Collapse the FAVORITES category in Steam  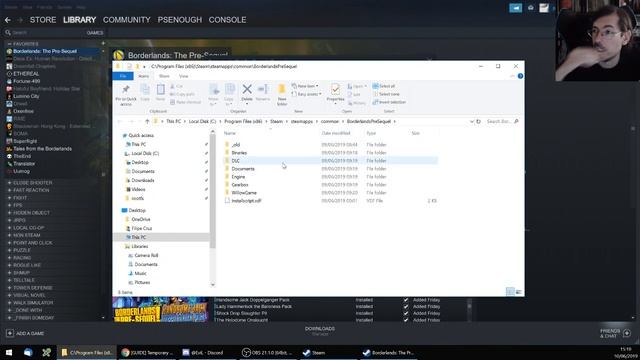point(9,44)
